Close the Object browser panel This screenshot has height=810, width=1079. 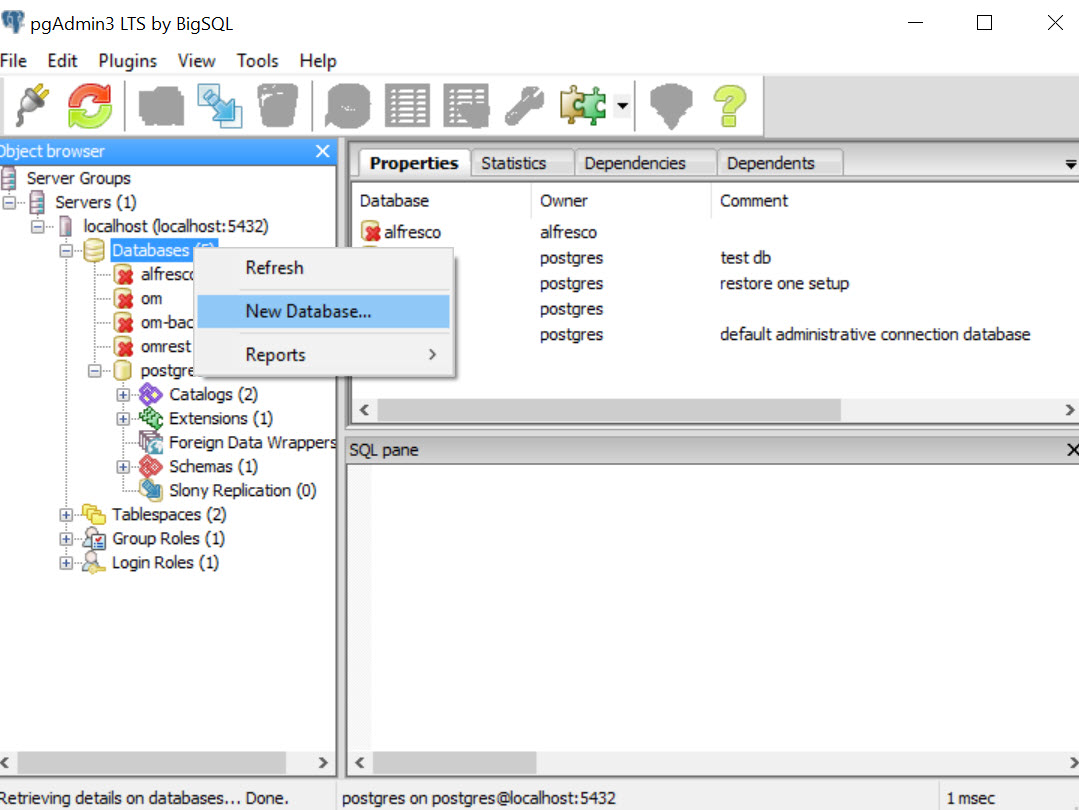point(322,151)
